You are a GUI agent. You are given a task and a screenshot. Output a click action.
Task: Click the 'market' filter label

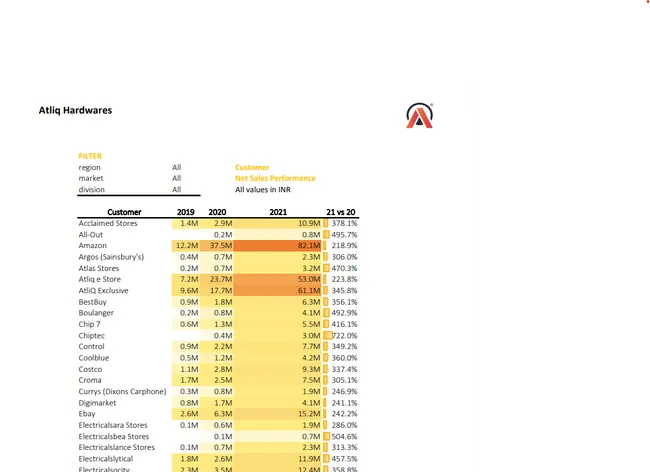[91, 178]
